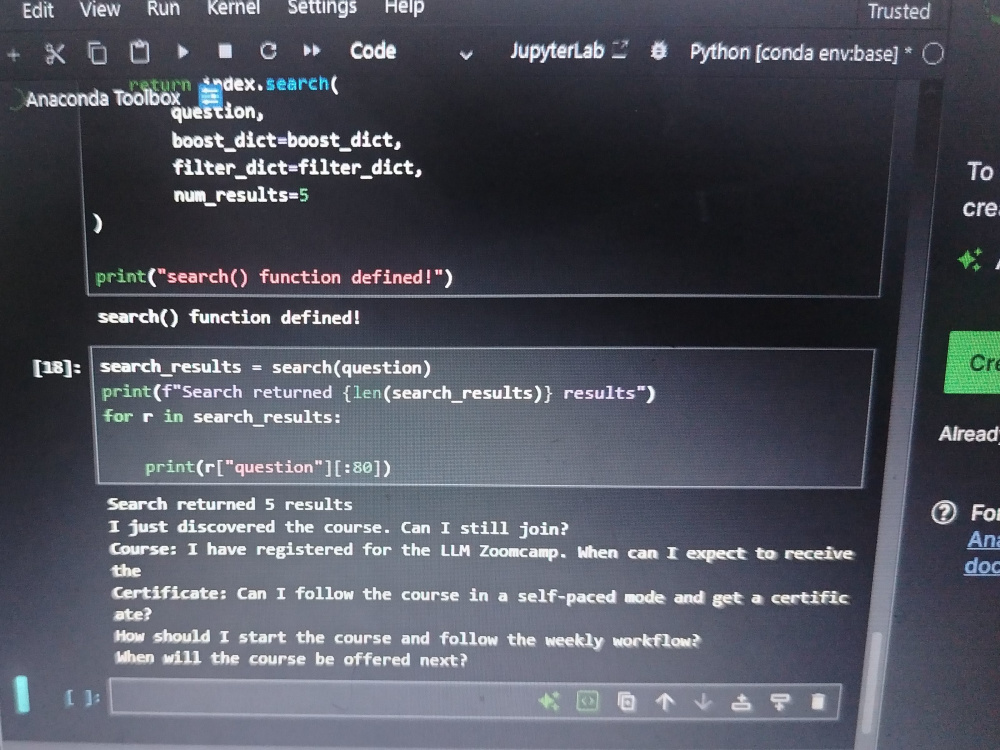Screen dimensions: 1000x750
Task: Click the print(r["question"][:80]) code line
Action: click(x=268, y=467)
